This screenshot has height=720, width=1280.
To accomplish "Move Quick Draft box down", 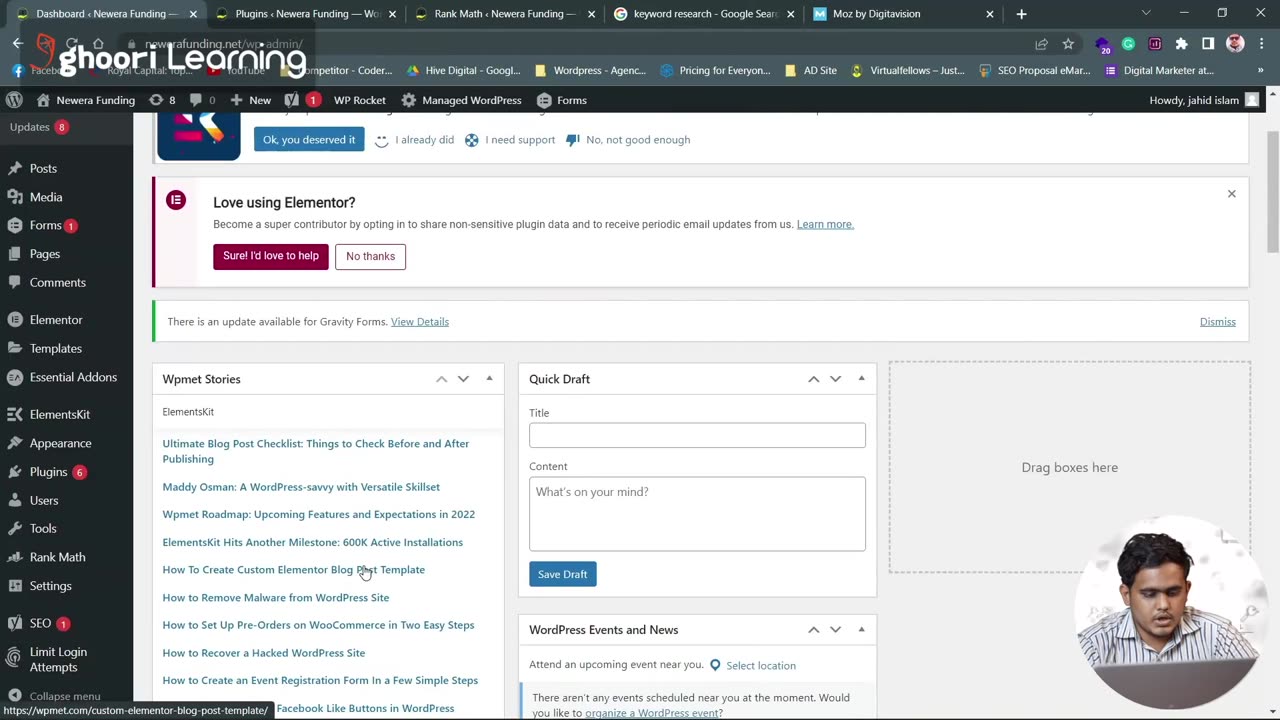I will 835,379.
